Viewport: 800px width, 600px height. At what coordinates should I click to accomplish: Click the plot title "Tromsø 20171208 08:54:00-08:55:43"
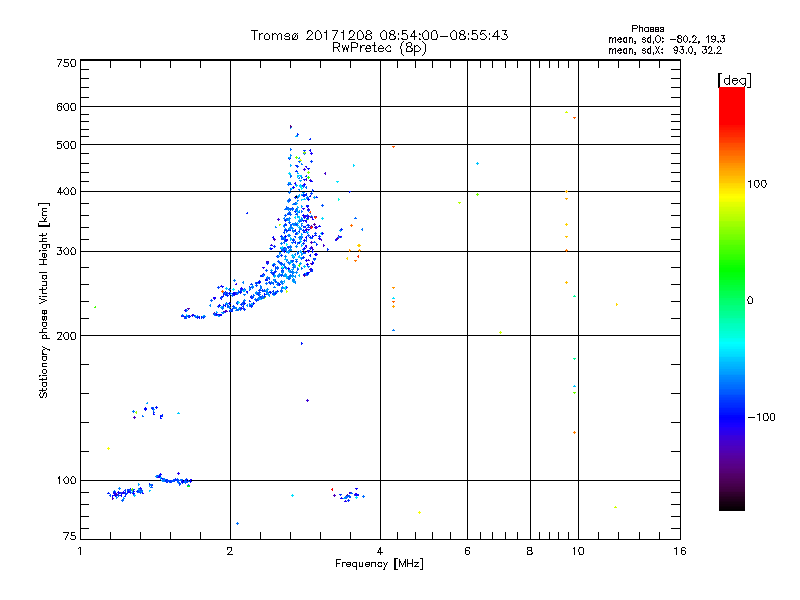379,35
